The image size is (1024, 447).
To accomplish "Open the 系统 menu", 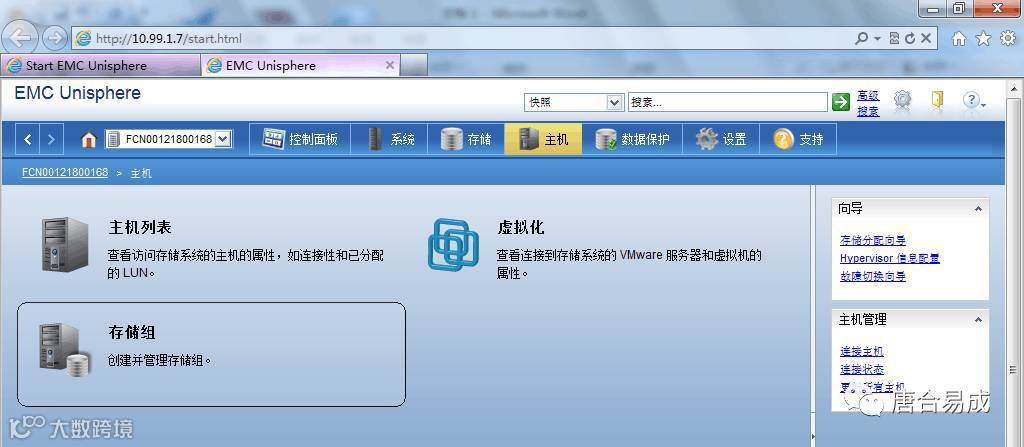I will 389,139.
